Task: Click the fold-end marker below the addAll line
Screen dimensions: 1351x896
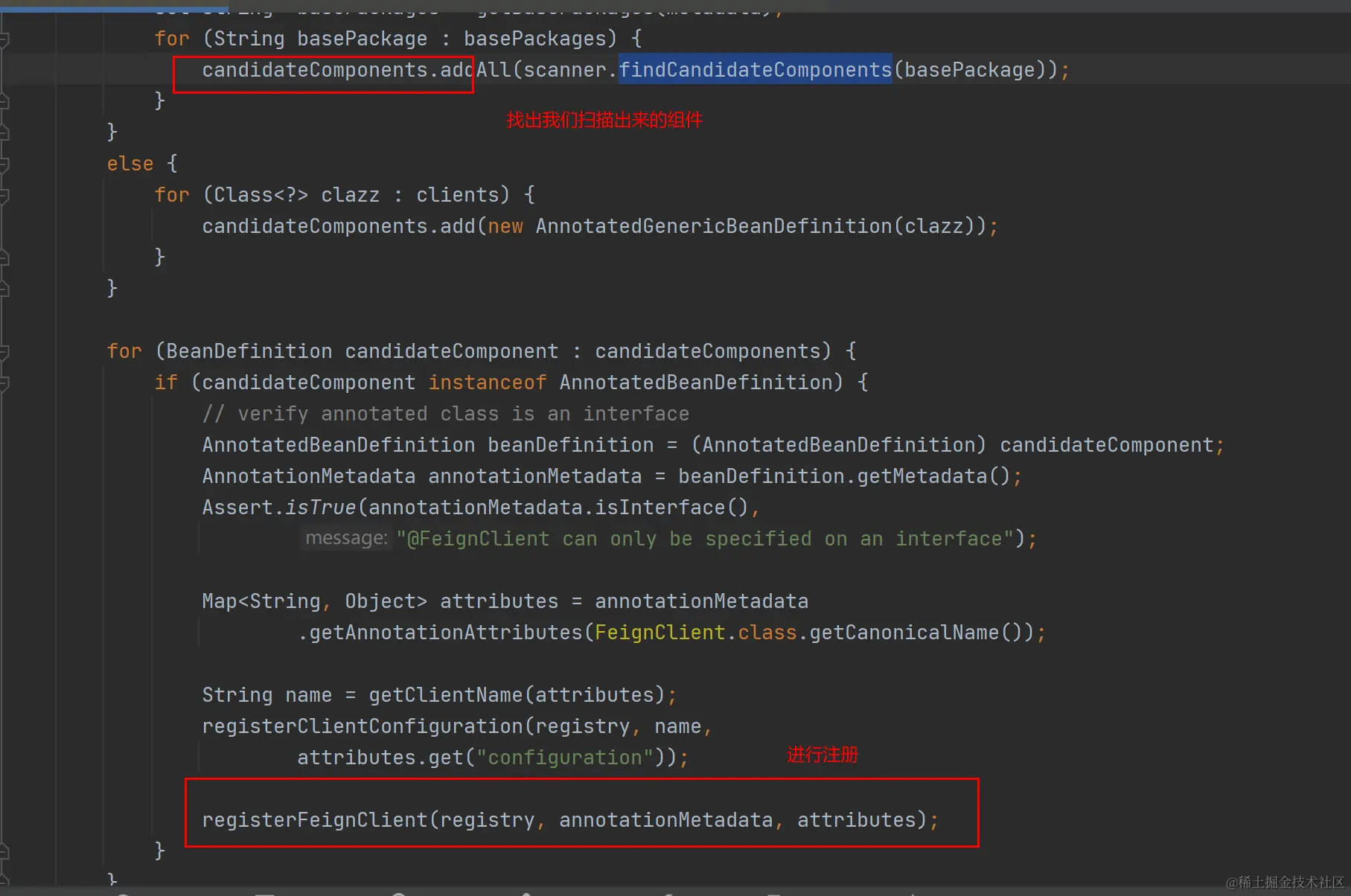Action: (x=4, y=101)
